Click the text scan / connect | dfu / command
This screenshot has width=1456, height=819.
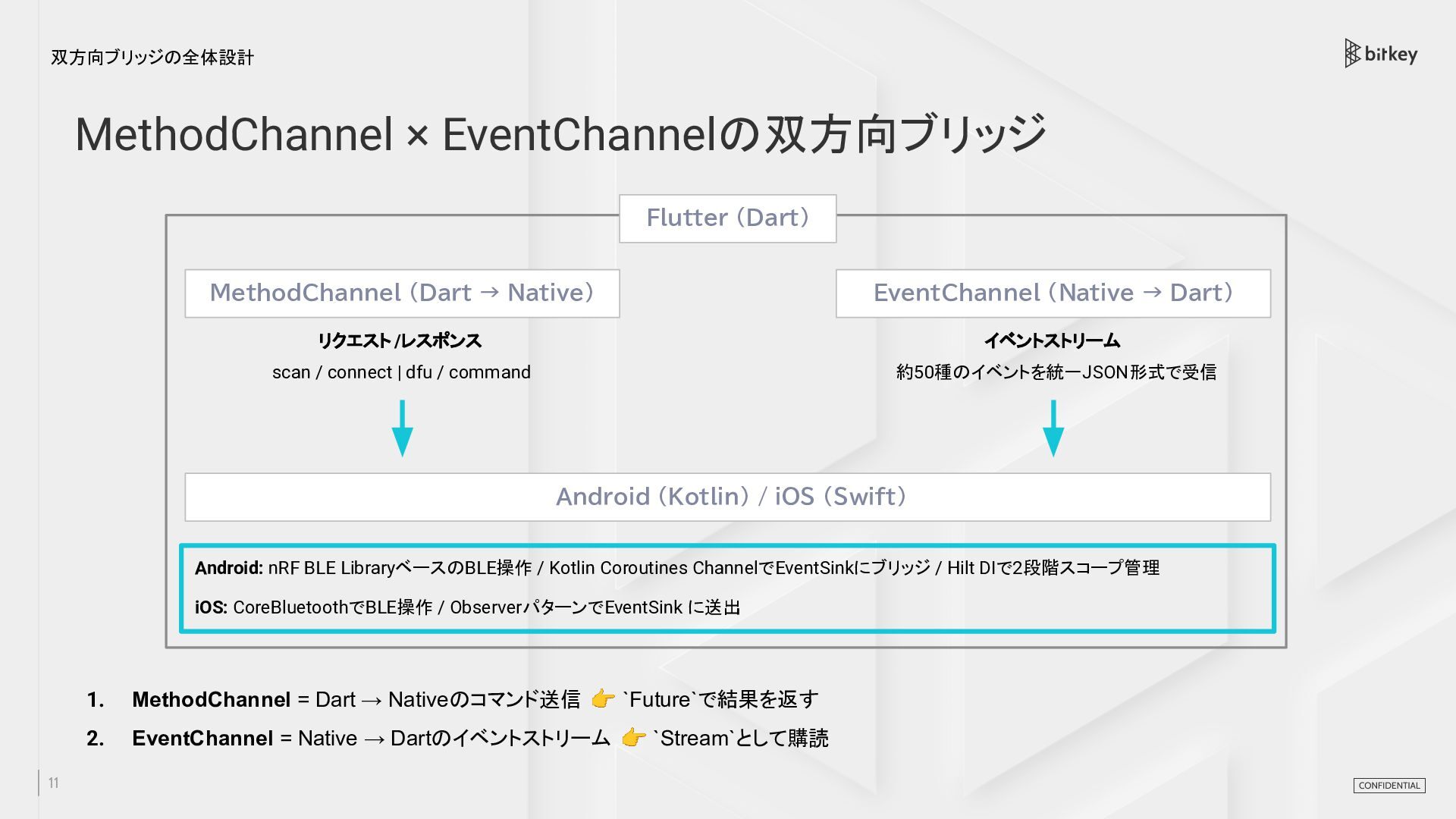(x=401, y=372)
